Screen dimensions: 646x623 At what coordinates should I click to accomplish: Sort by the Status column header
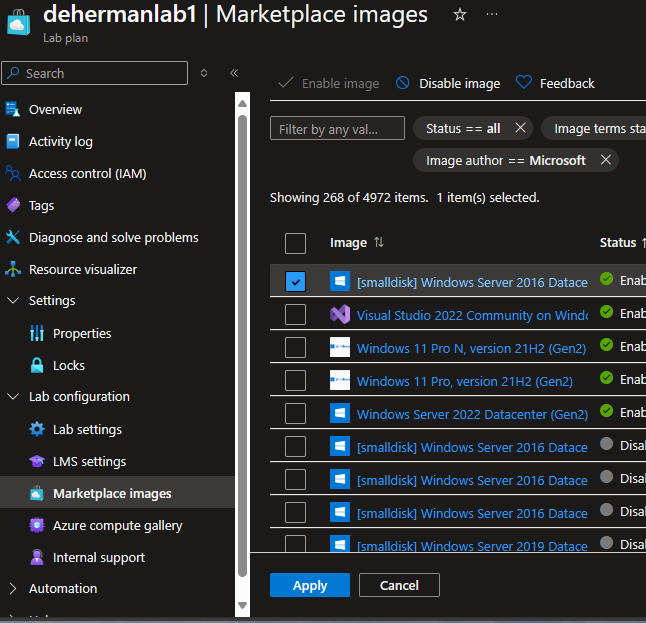click(x=623, y=243)
